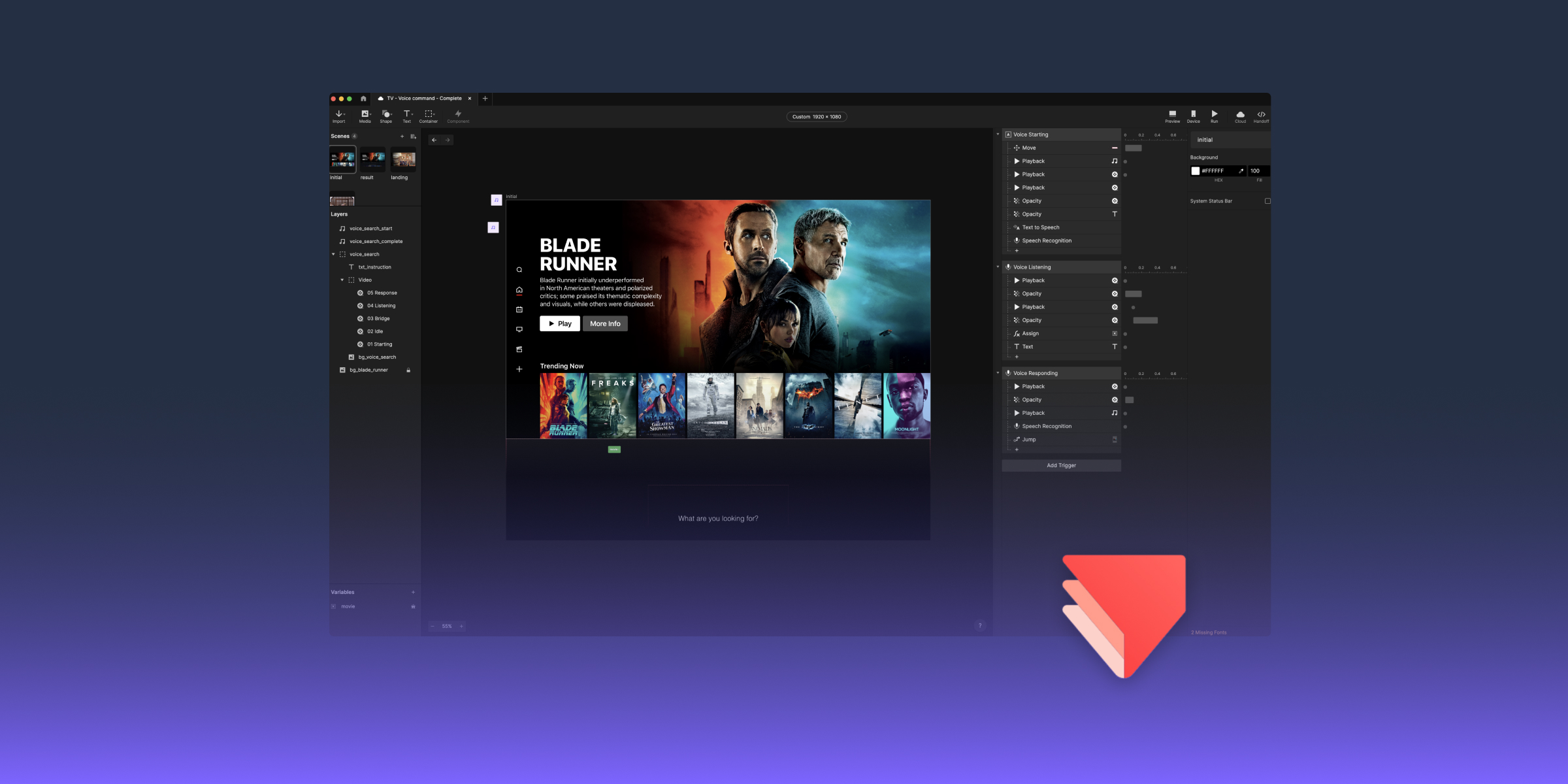Screen dimensions: 1568x784
Task: Add a new scene with plus icon
Action: point(402,137)
